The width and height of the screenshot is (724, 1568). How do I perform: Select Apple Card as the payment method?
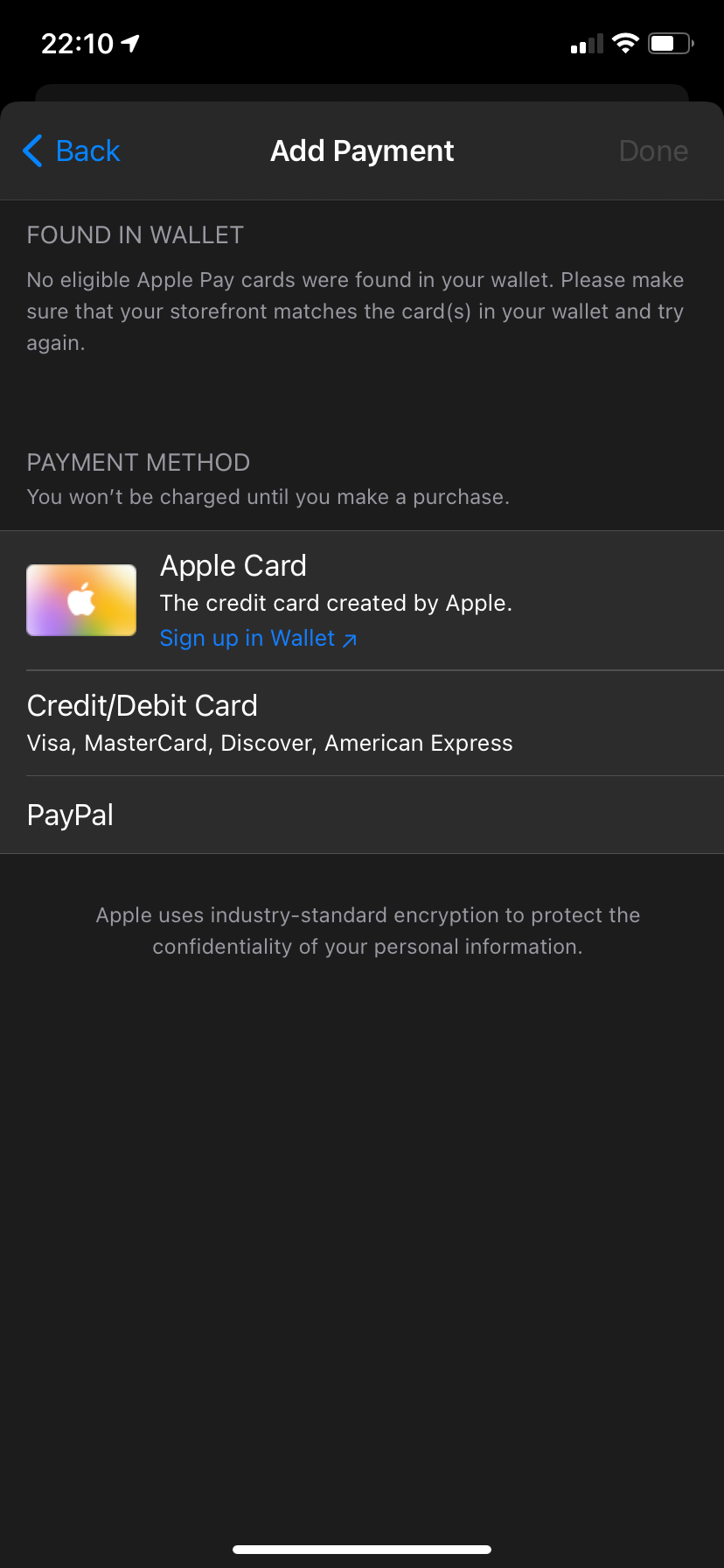[362, 600]
